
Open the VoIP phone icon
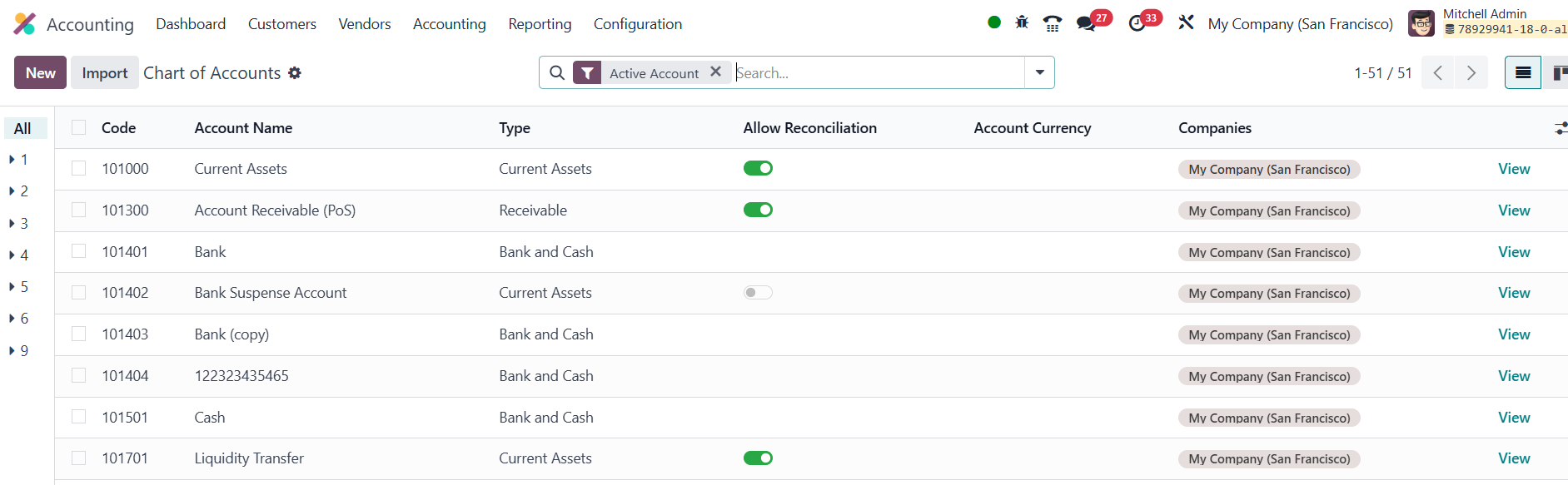click(1053, 23)
